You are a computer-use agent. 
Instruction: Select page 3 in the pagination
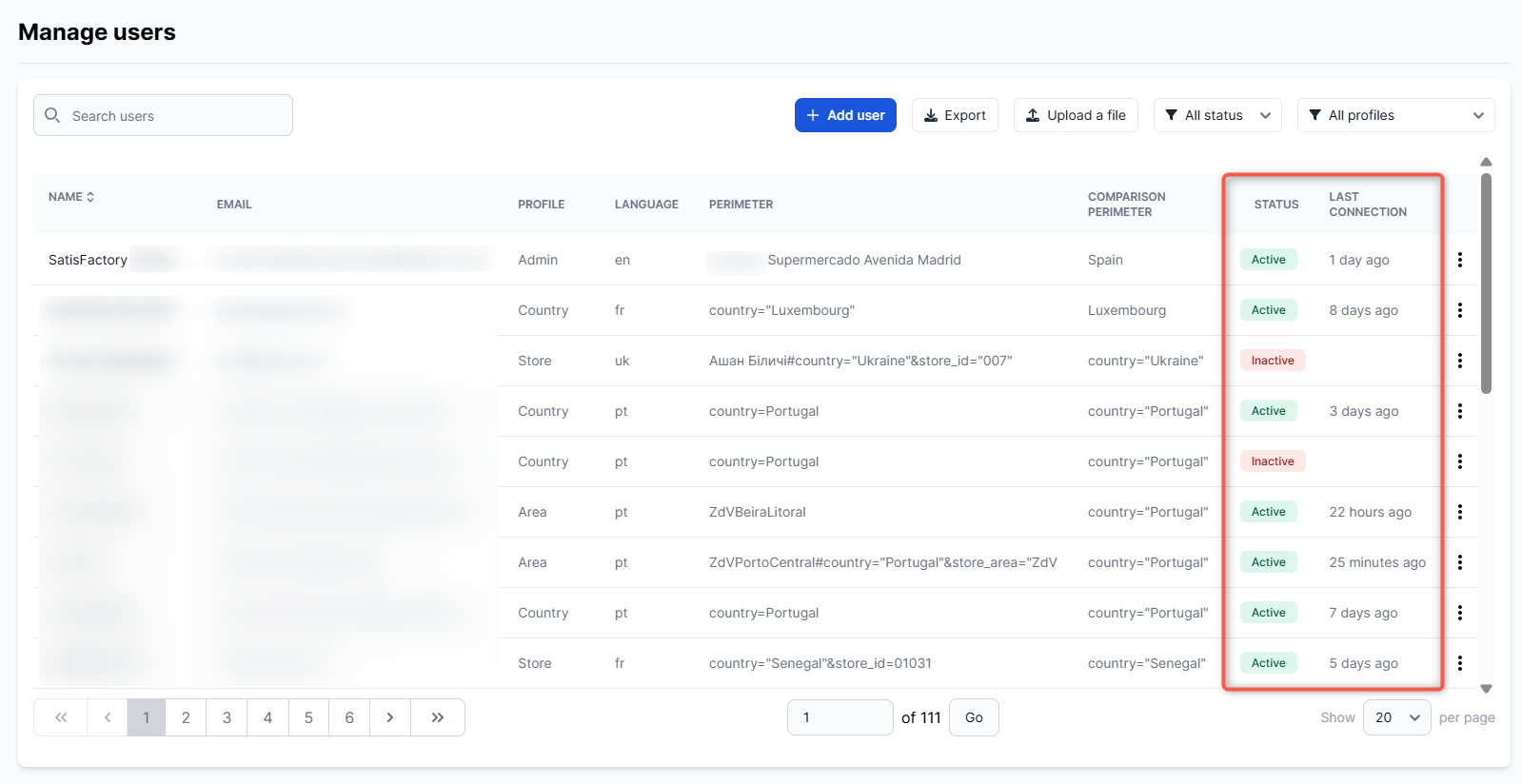(x=227, y=717)
